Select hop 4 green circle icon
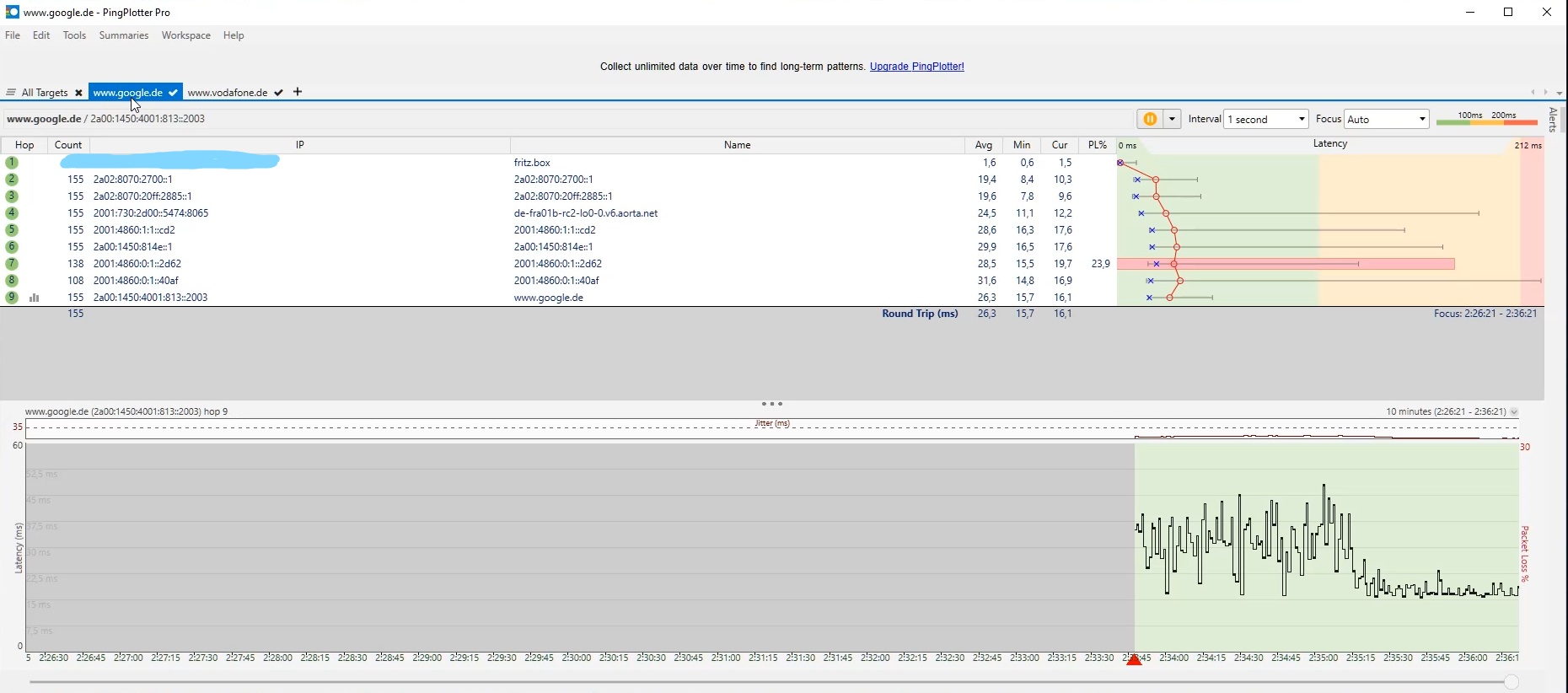Image resolution: width=1568 pixels, height=693 pixels. 12,213
